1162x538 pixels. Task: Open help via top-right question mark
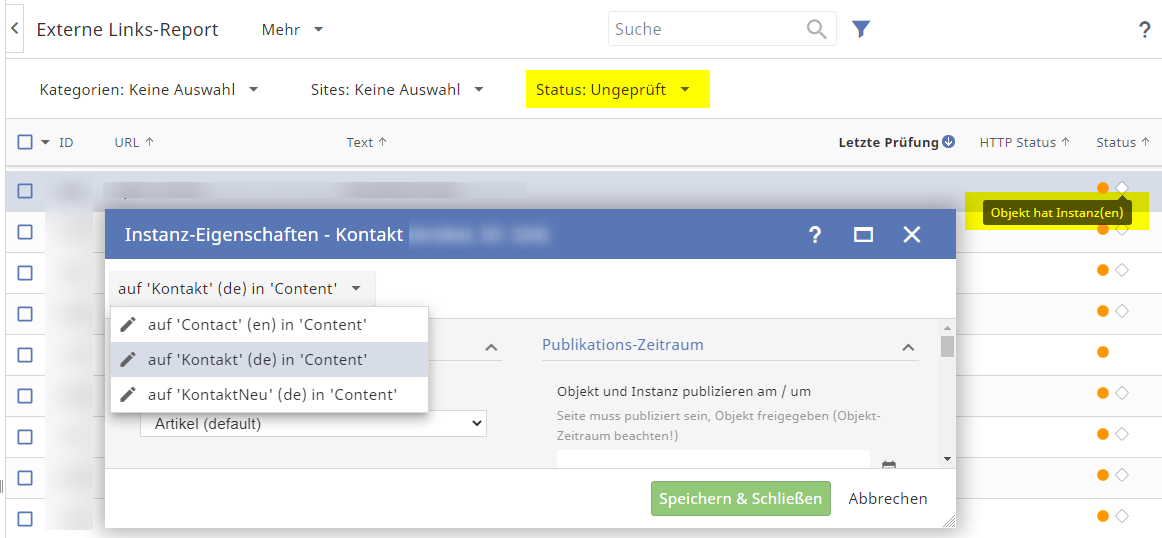1144,30
